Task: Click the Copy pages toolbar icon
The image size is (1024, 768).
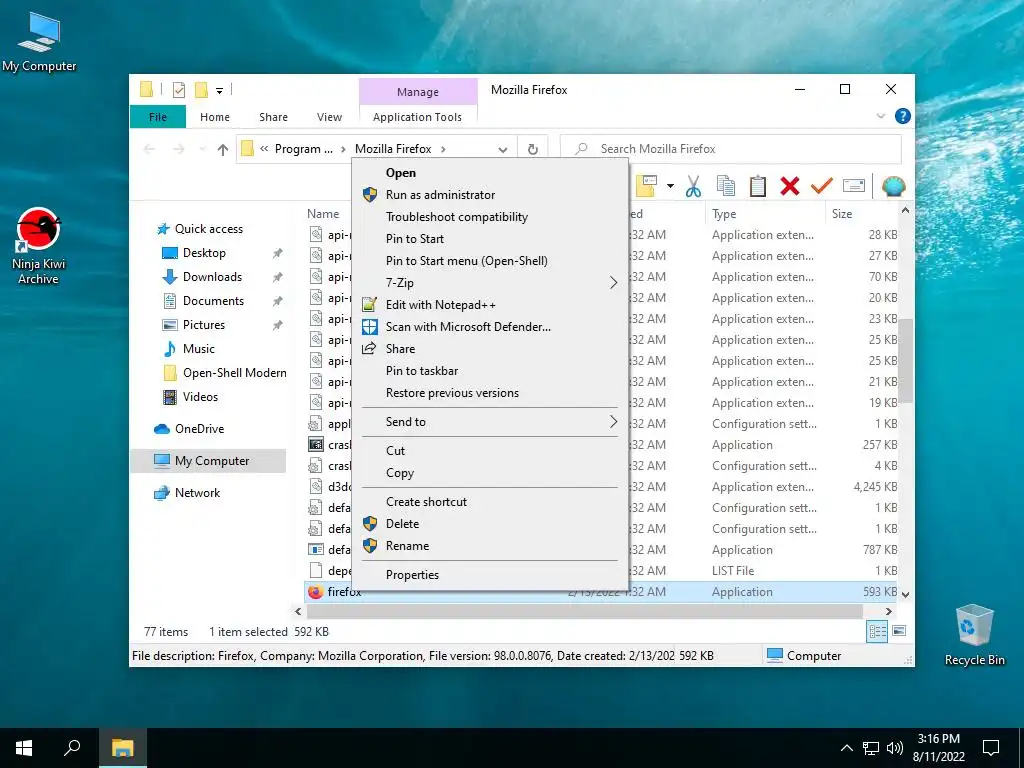Action: 726,186
